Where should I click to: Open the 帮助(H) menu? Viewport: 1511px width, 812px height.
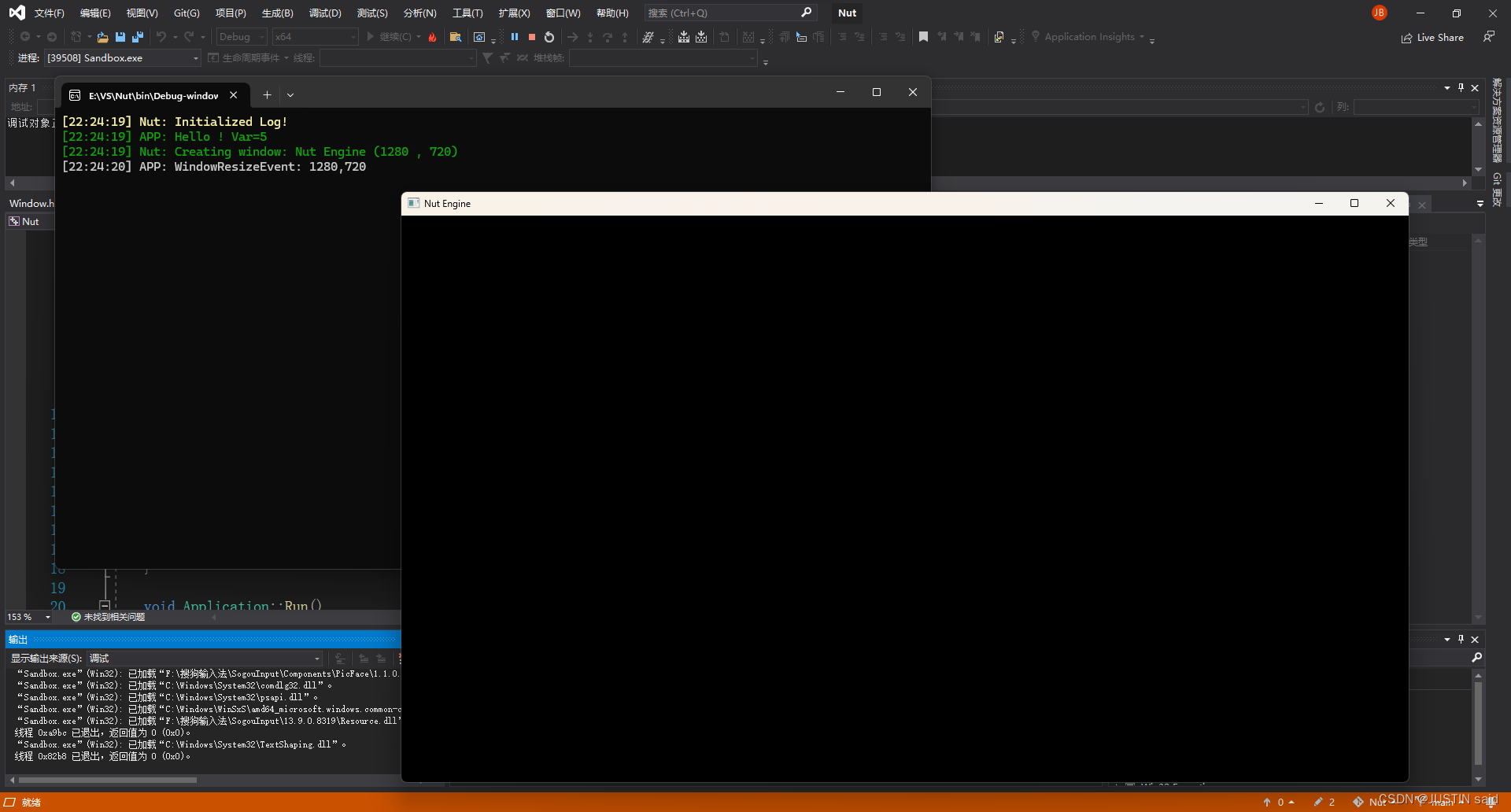pos(612,13)
